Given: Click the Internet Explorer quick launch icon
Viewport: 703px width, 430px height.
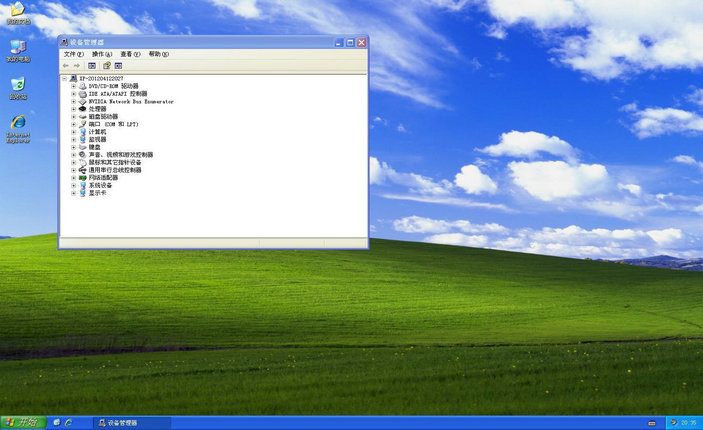Looking at the screenshot, I should 69,423.
